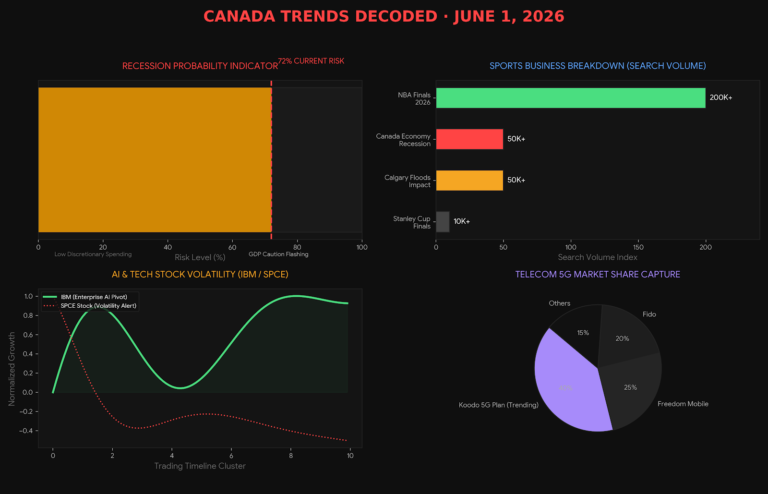Click the AI & Tech Stock Volatility title
Viewport: 768px width, 494px height.
[200, 275]
